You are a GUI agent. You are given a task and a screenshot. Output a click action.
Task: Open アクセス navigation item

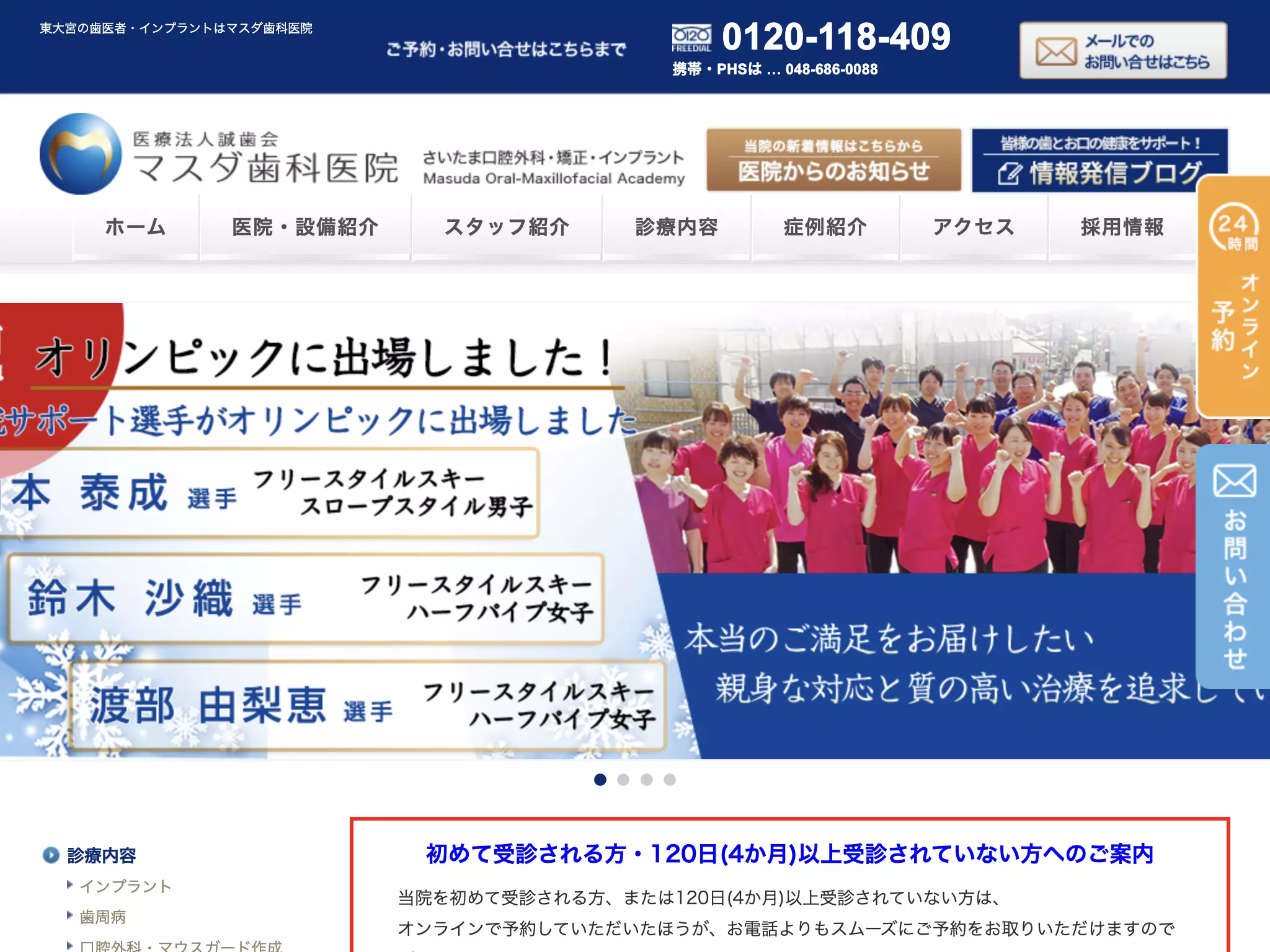[x=974, y=227]
